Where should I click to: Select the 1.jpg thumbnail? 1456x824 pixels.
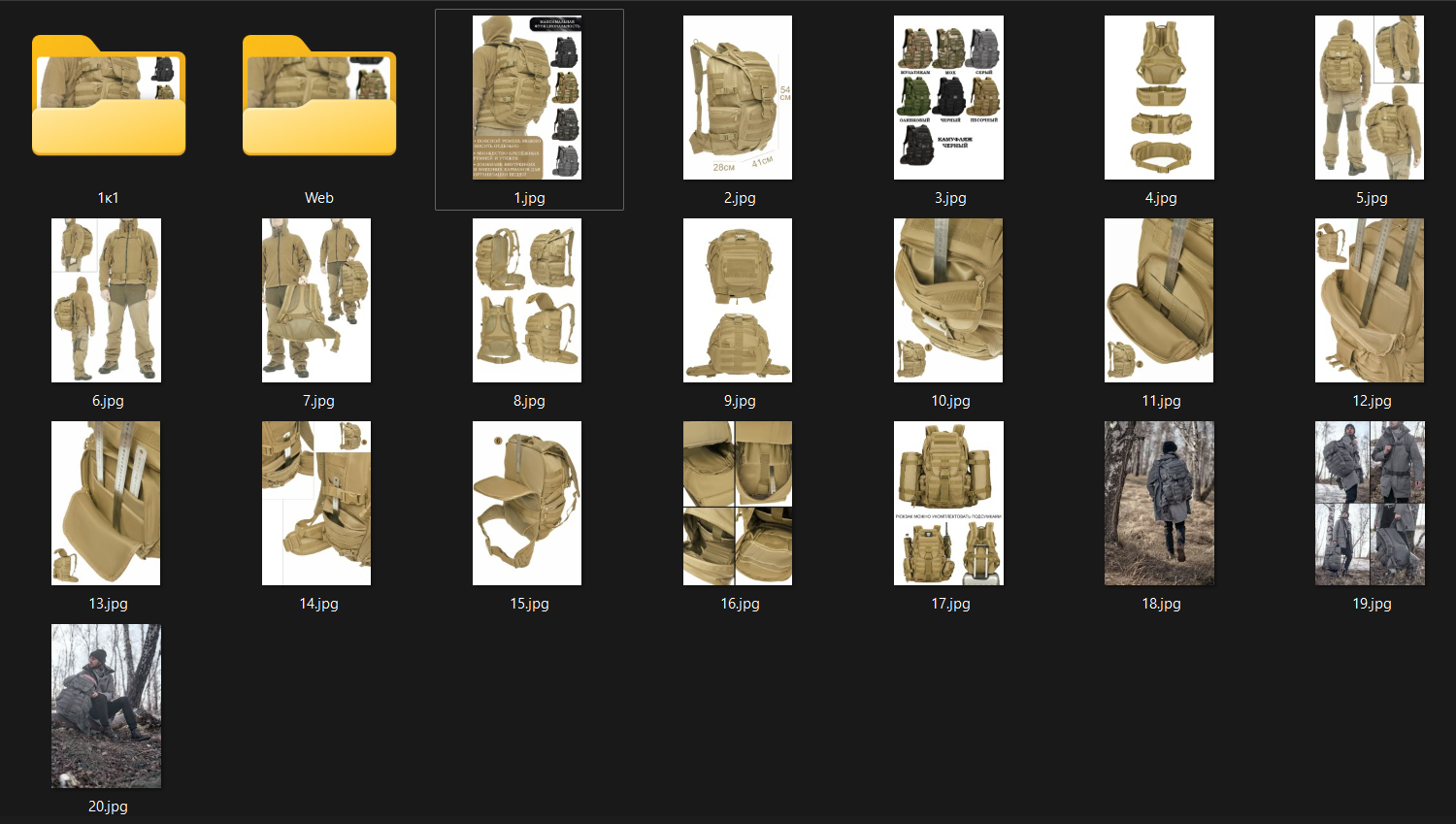pos(527,97)
